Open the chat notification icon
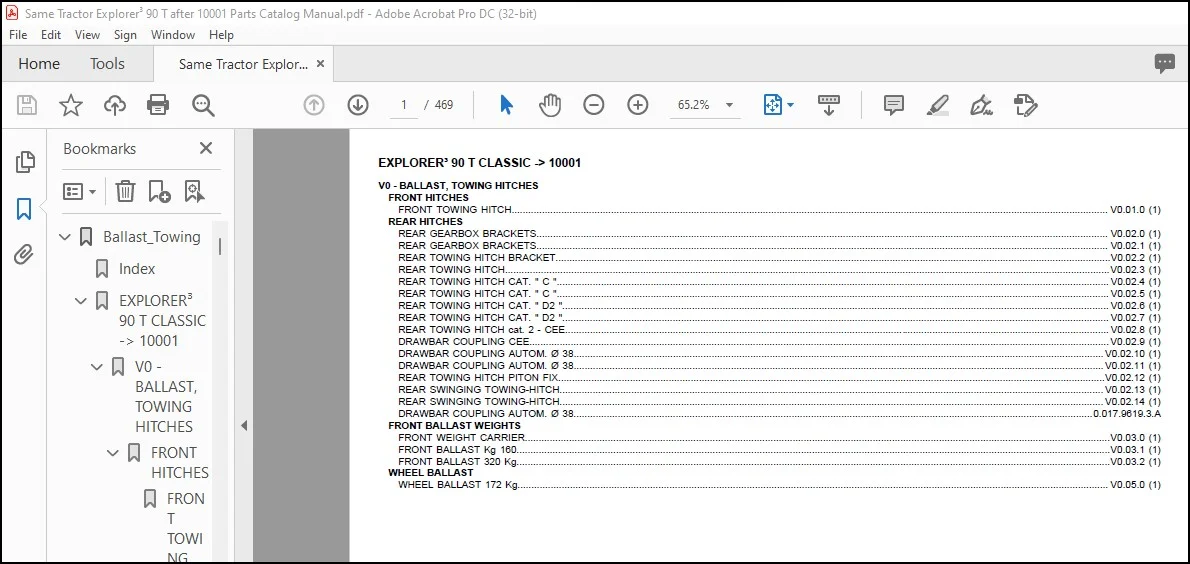This screenshot has height=564, width=1190. [x=1164, y=64]
